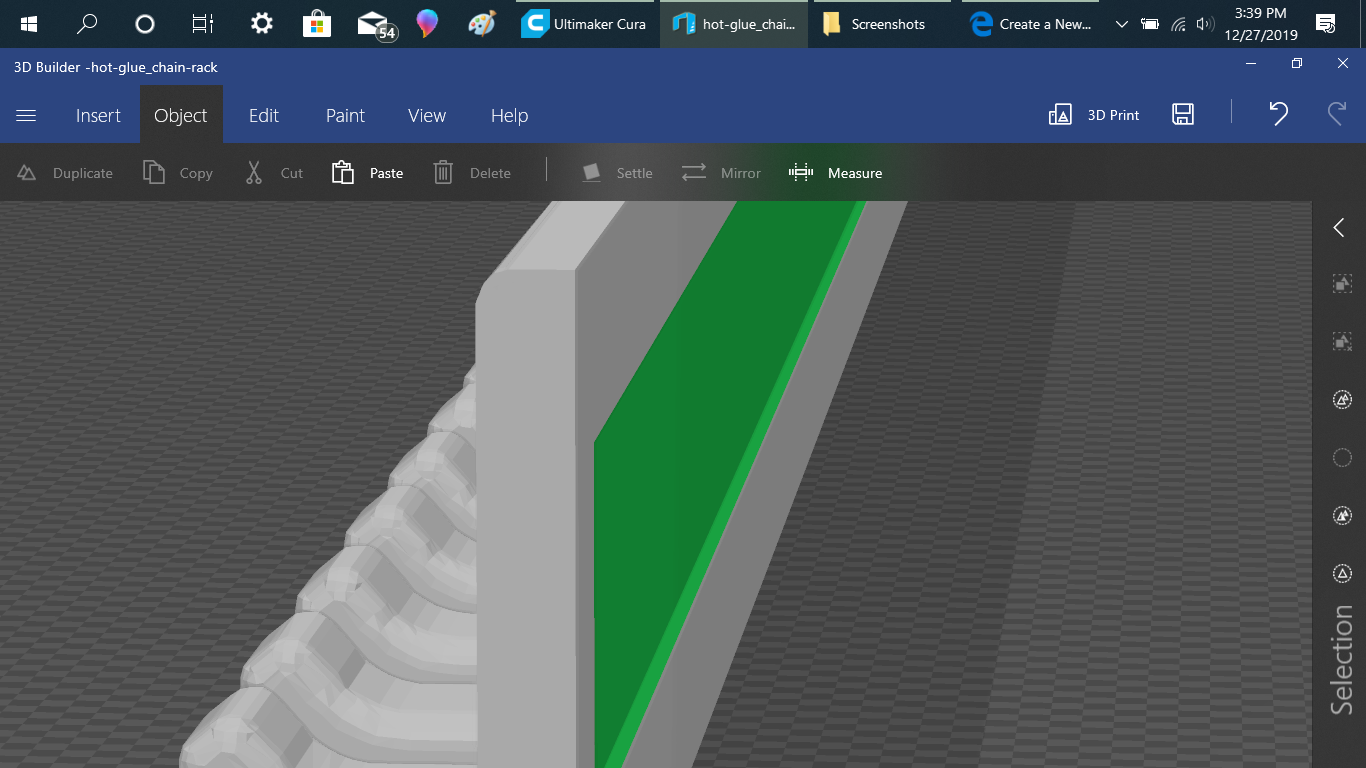Open the Paint tab

345,115
